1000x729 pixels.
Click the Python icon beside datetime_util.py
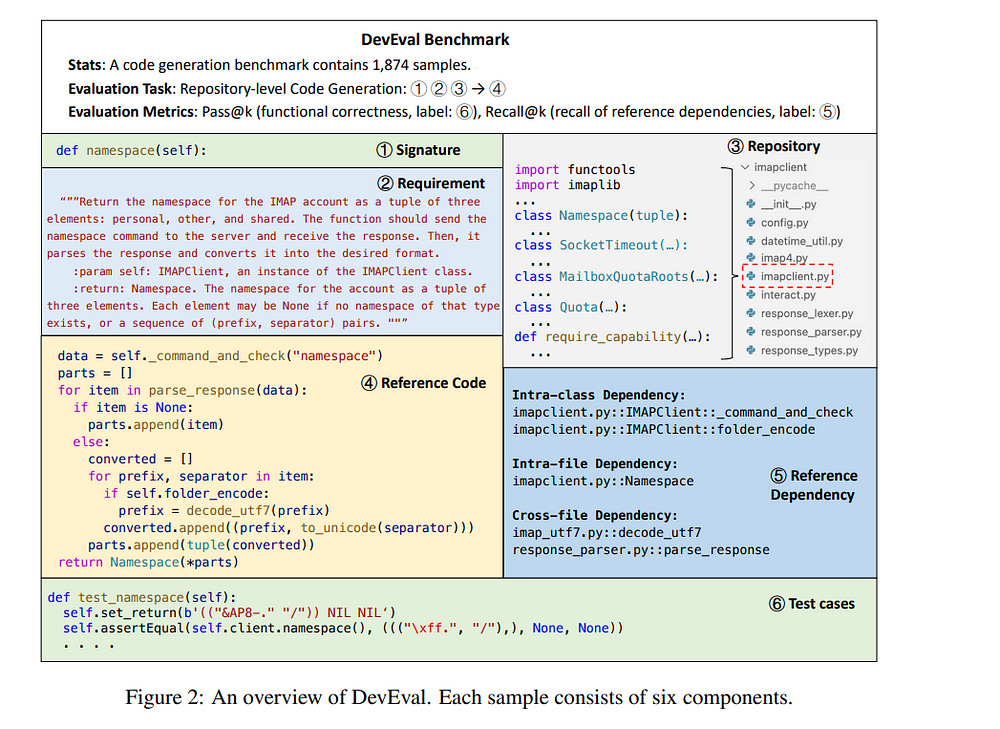(751, 241)
